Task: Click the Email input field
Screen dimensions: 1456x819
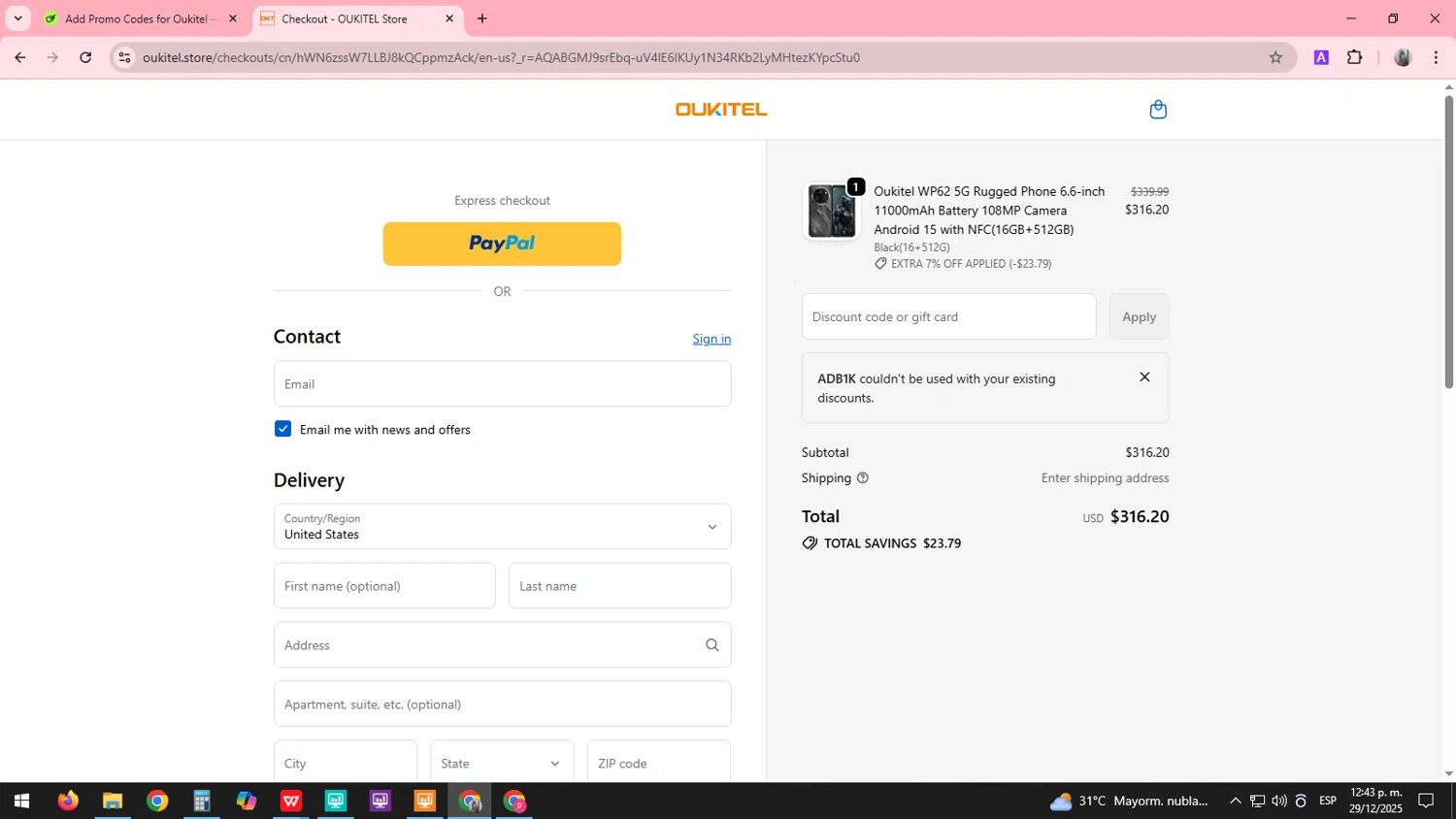Action: coord(502,384)
